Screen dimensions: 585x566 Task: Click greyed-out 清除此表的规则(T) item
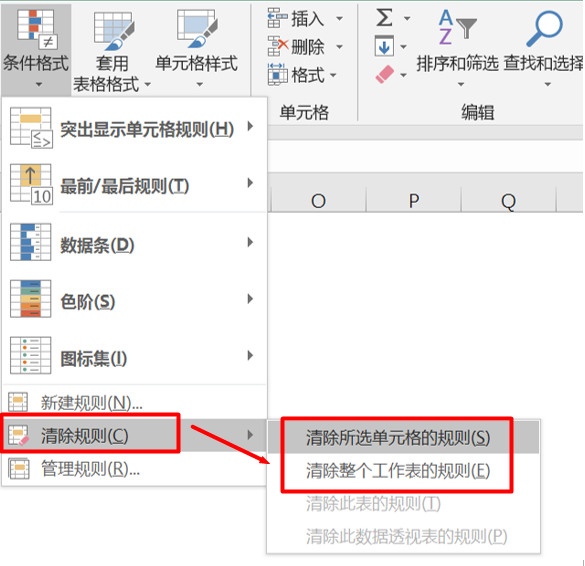click(403, 503)
